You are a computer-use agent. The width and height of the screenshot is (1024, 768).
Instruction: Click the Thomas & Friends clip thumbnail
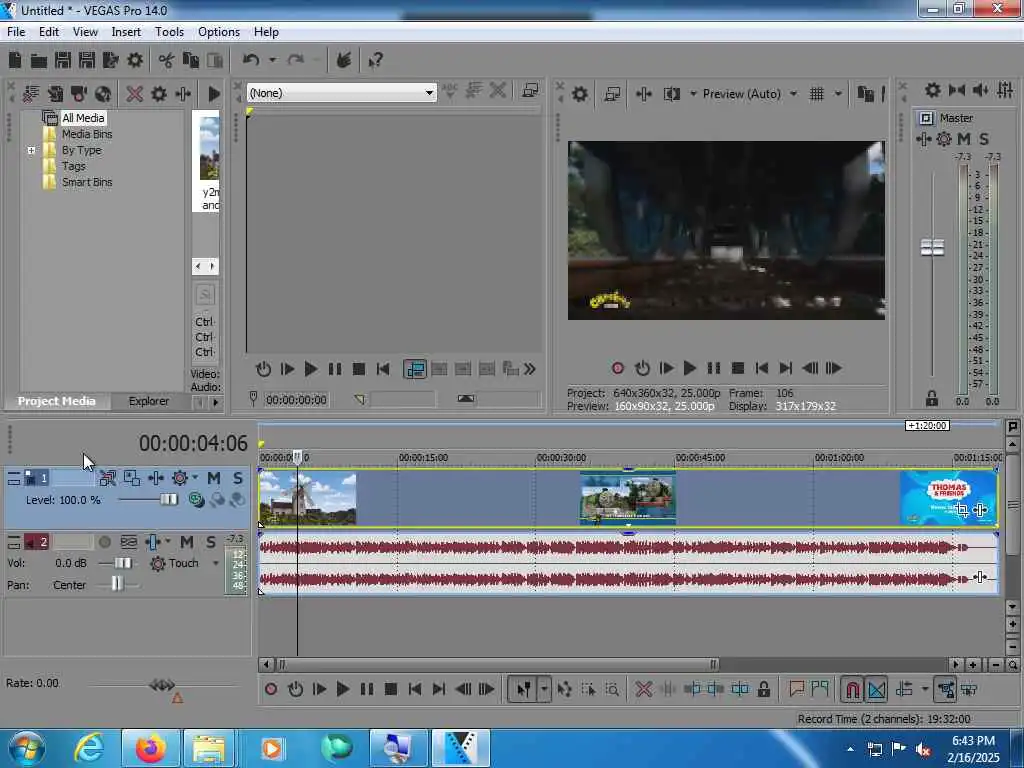[948, 498]
